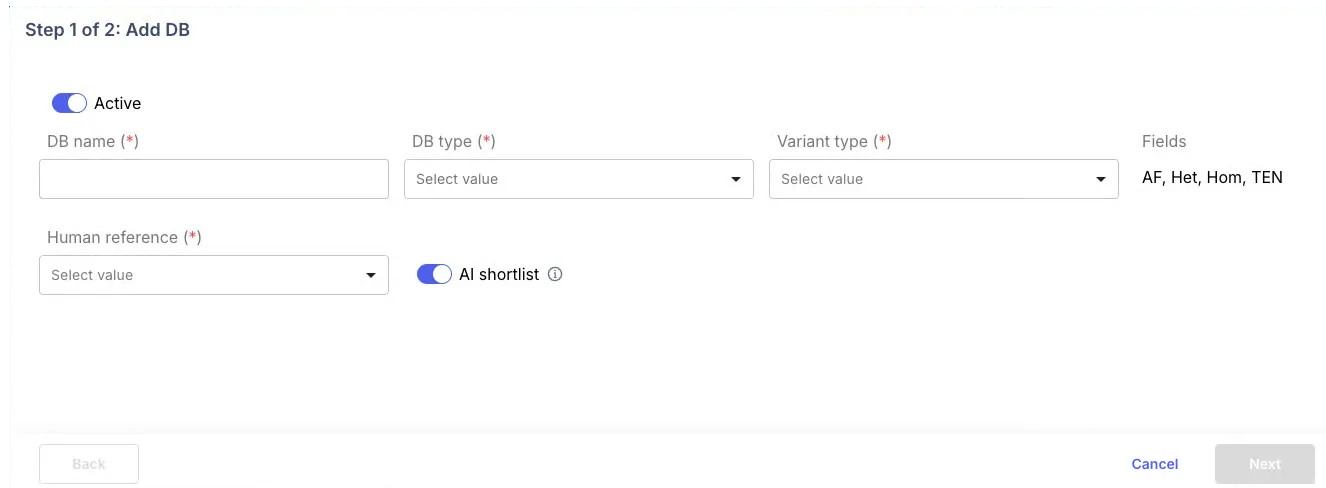Click the DB name text field
Viewport: 1326px width, 488px height.
(213, 179)
